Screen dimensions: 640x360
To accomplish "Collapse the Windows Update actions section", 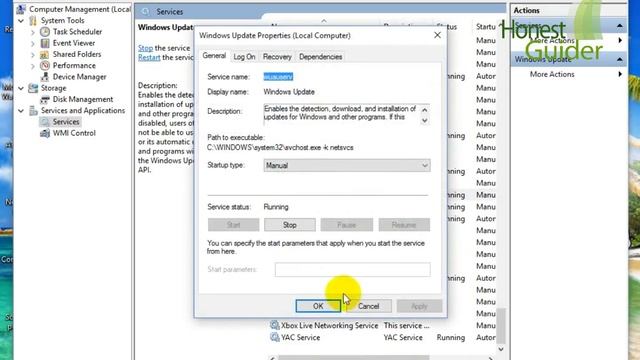I will (x=620, y=60).
